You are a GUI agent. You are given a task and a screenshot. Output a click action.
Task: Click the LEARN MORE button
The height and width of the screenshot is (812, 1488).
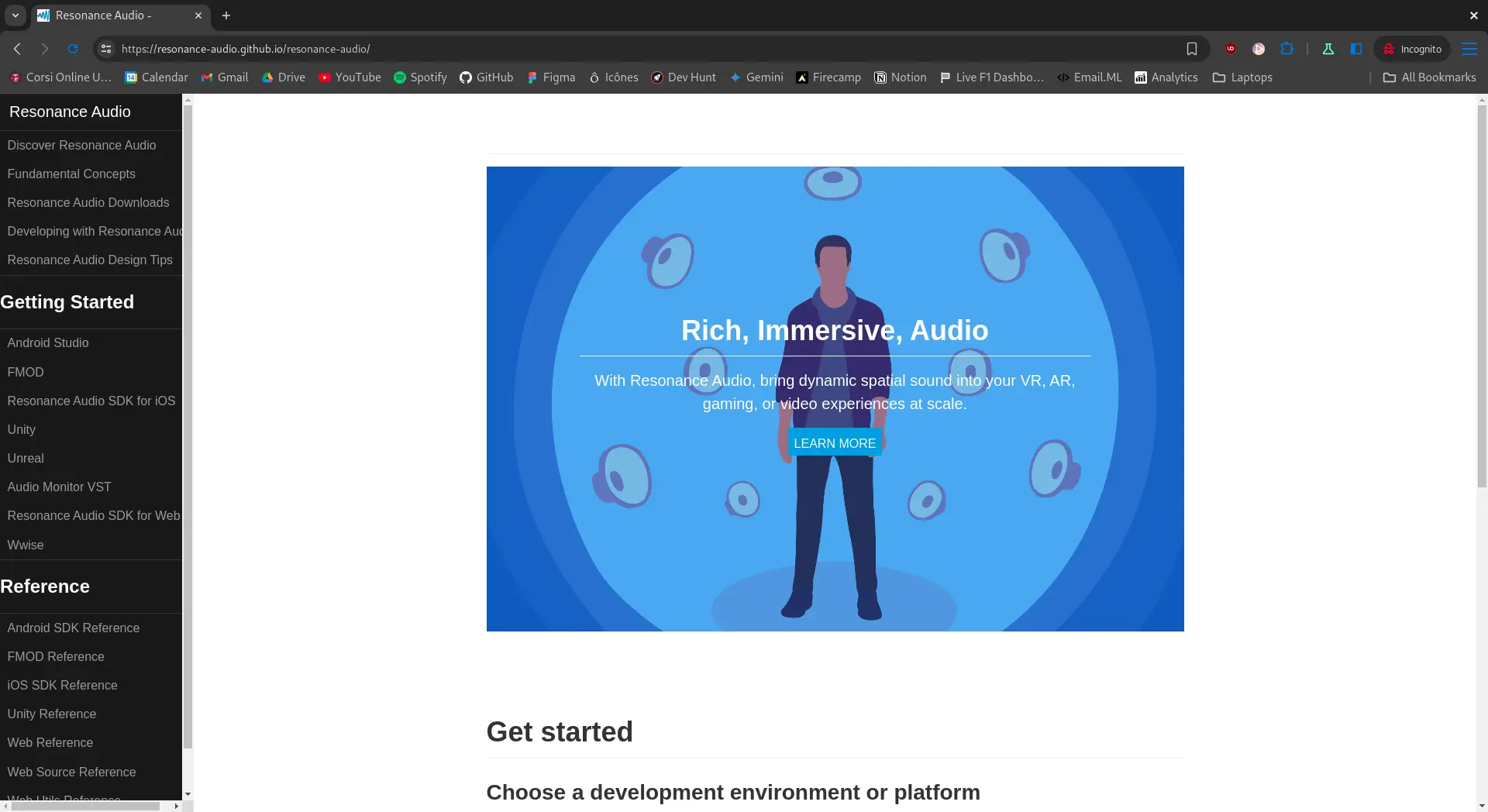(835, 444)
